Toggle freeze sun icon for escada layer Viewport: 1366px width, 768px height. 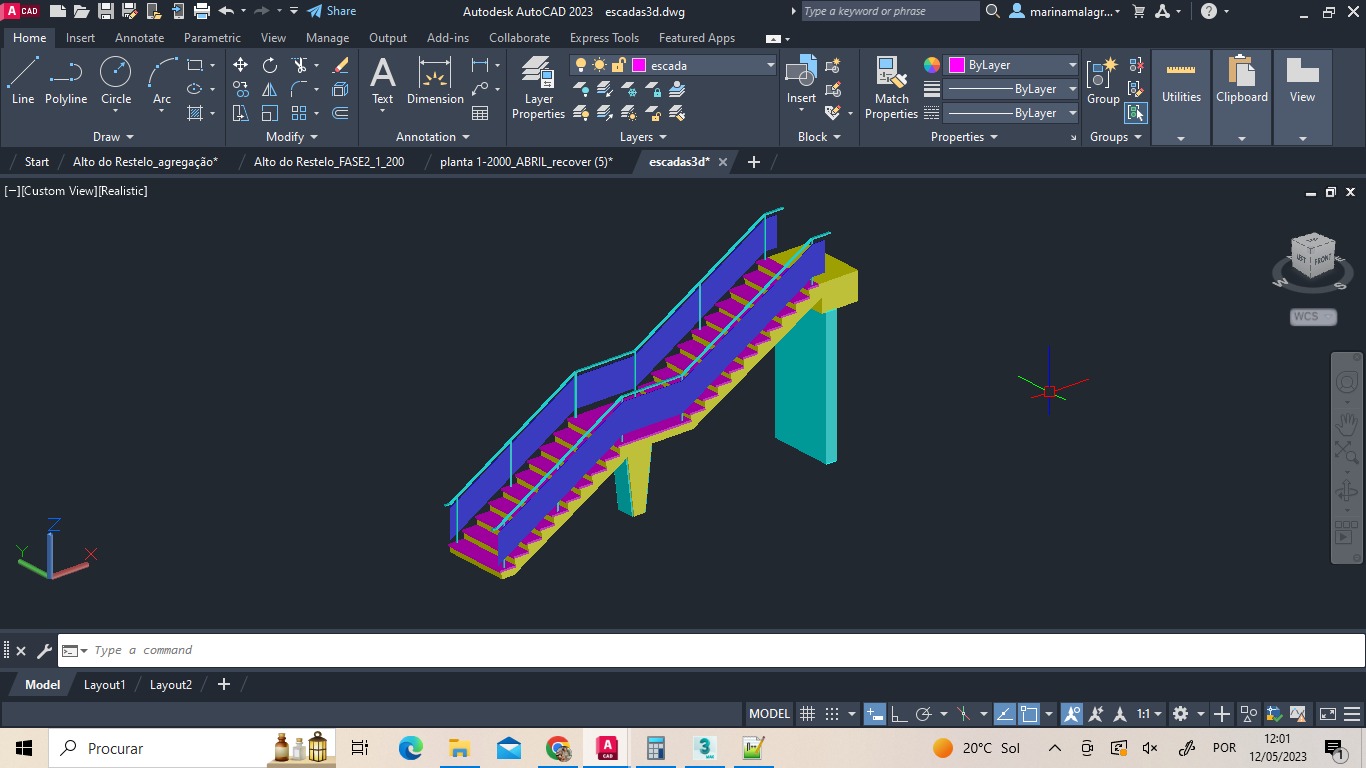click(x=599, y=65)
